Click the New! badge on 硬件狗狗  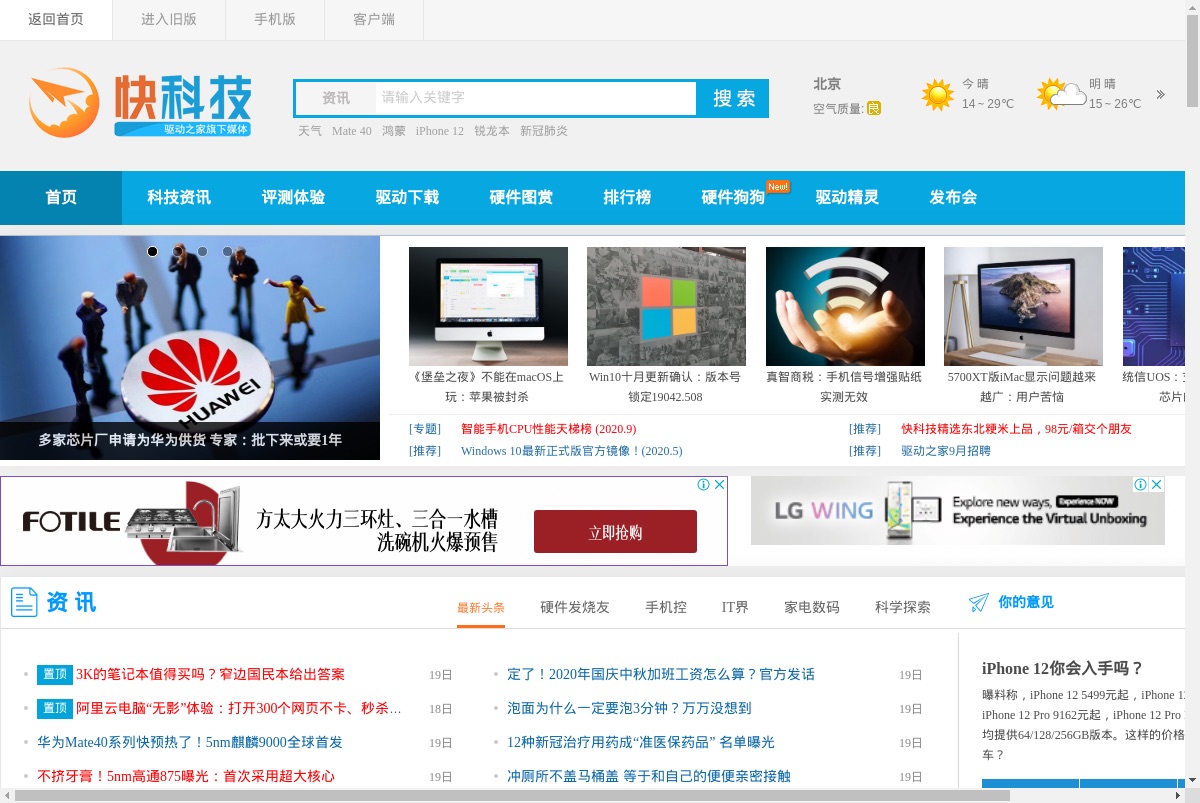tap(778, 186)
